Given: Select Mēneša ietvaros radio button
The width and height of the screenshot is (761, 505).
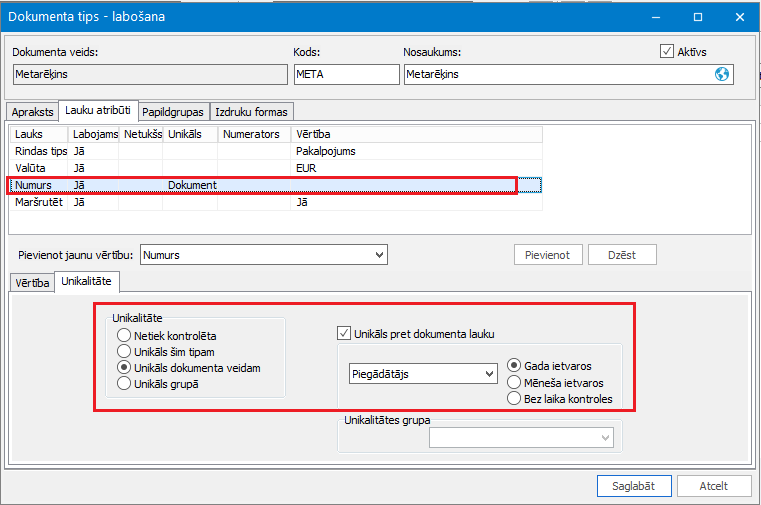Looking at the screenshot, I should tap(514, 382).
